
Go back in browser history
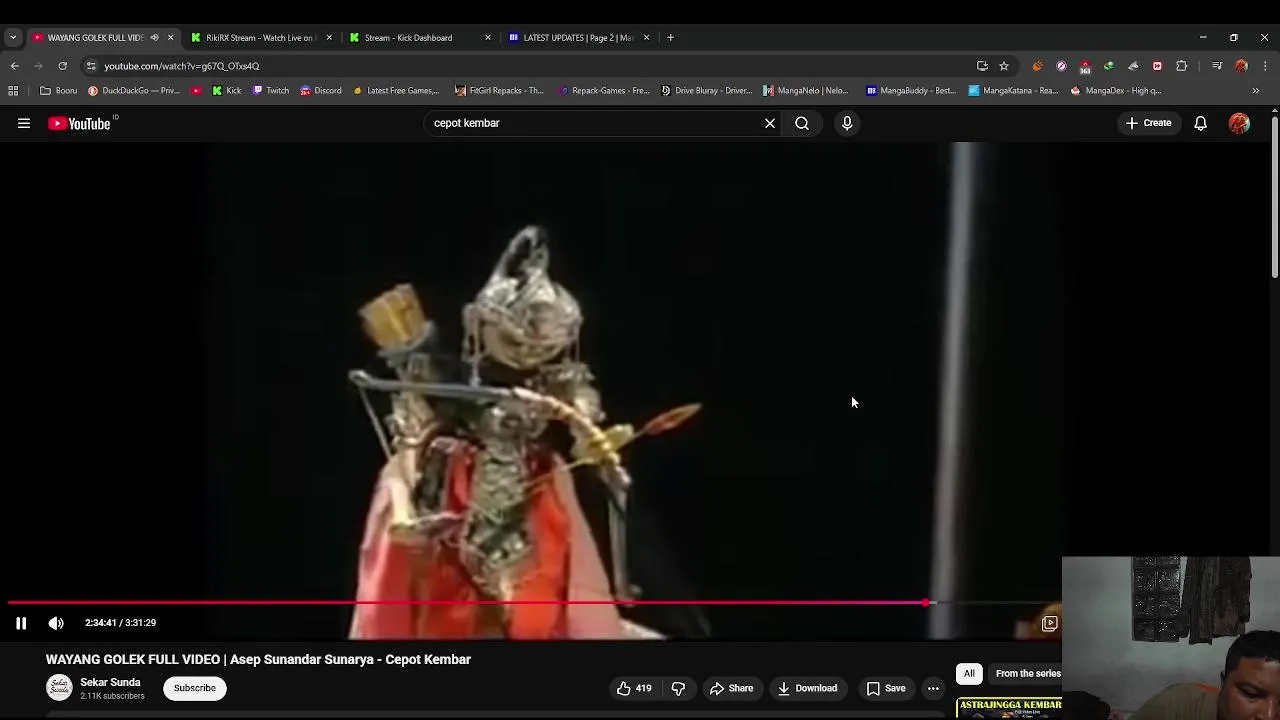[15, 66]
